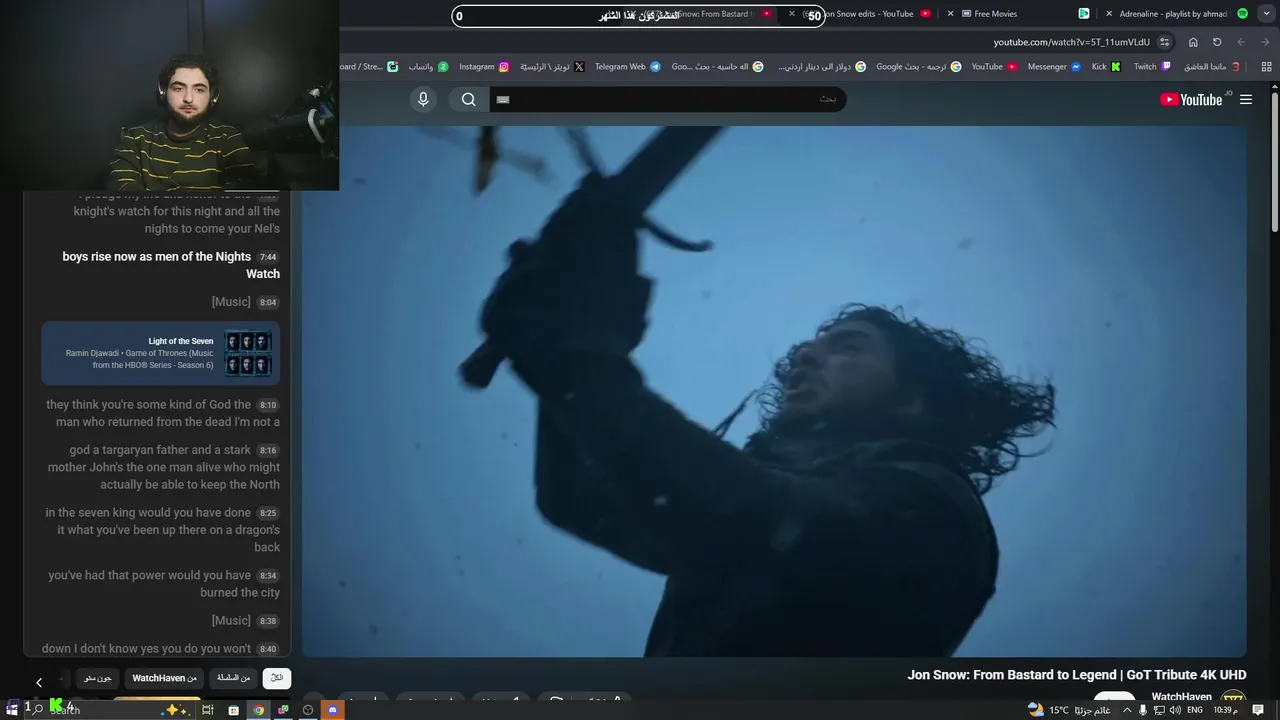Jump to transcript line at 8:34
This screenshot has height=720, width=1280.
162,584
